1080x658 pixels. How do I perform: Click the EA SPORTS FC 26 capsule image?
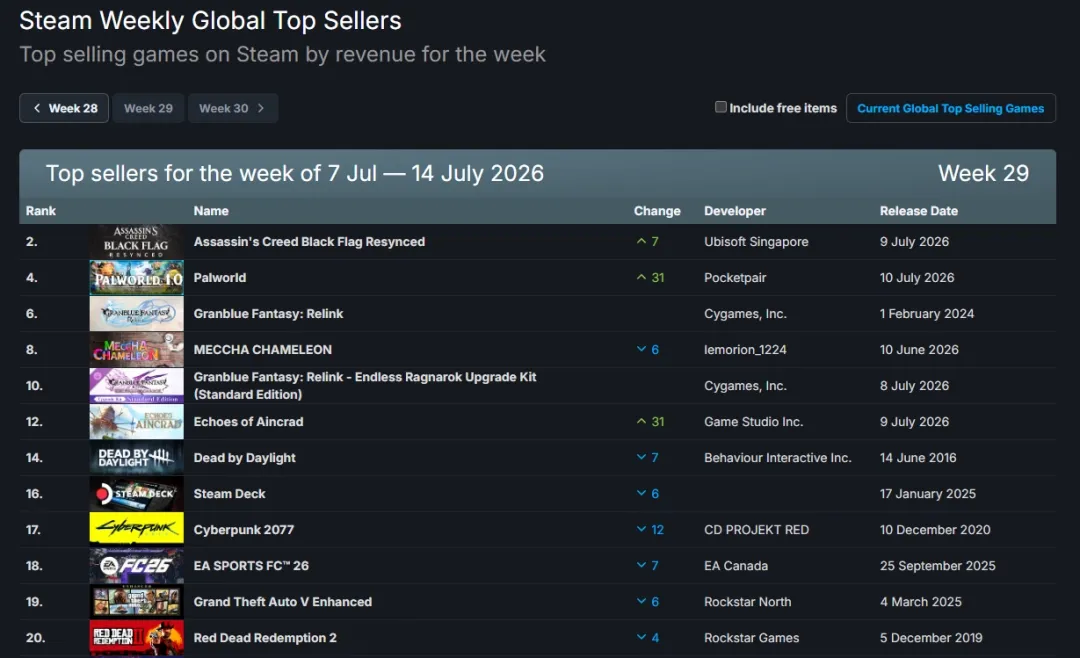(x=136, y=566)
